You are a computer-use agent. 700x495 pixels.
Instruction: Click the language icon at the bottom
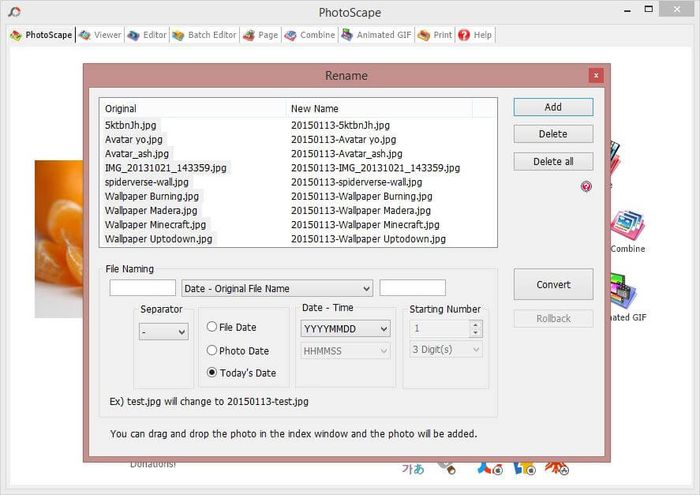(x=412, y=469)
